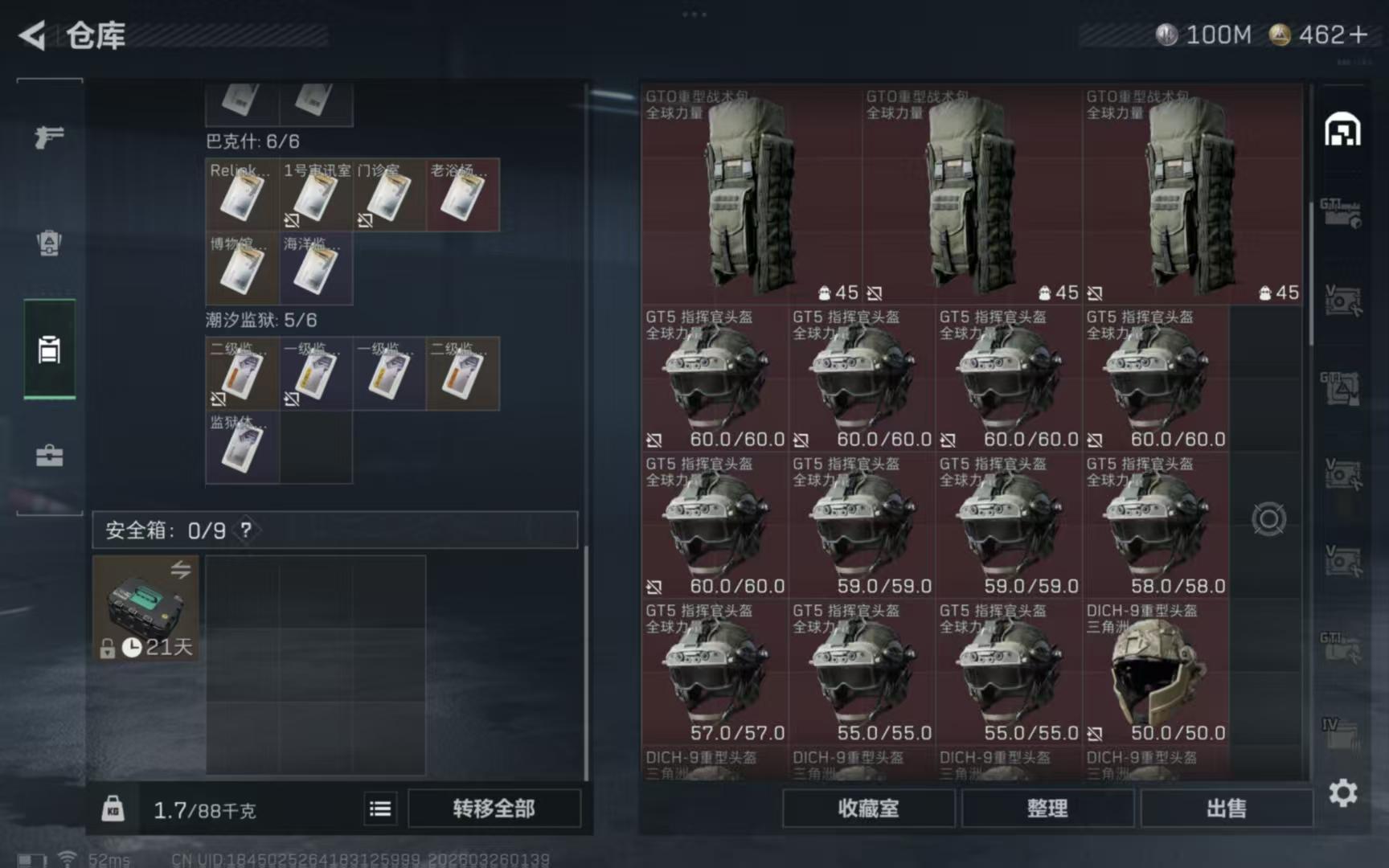This screenshot has height=868, width=1389.
Task: Select the briefcase category in left sidebar
Action: pos(49,456)
